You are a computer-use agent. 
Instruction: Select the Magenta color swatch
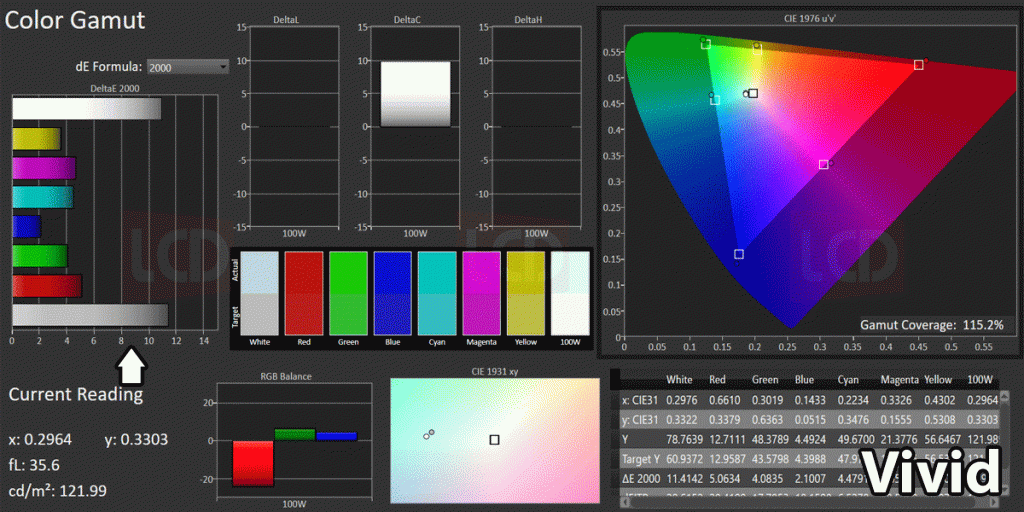point(481,294)
